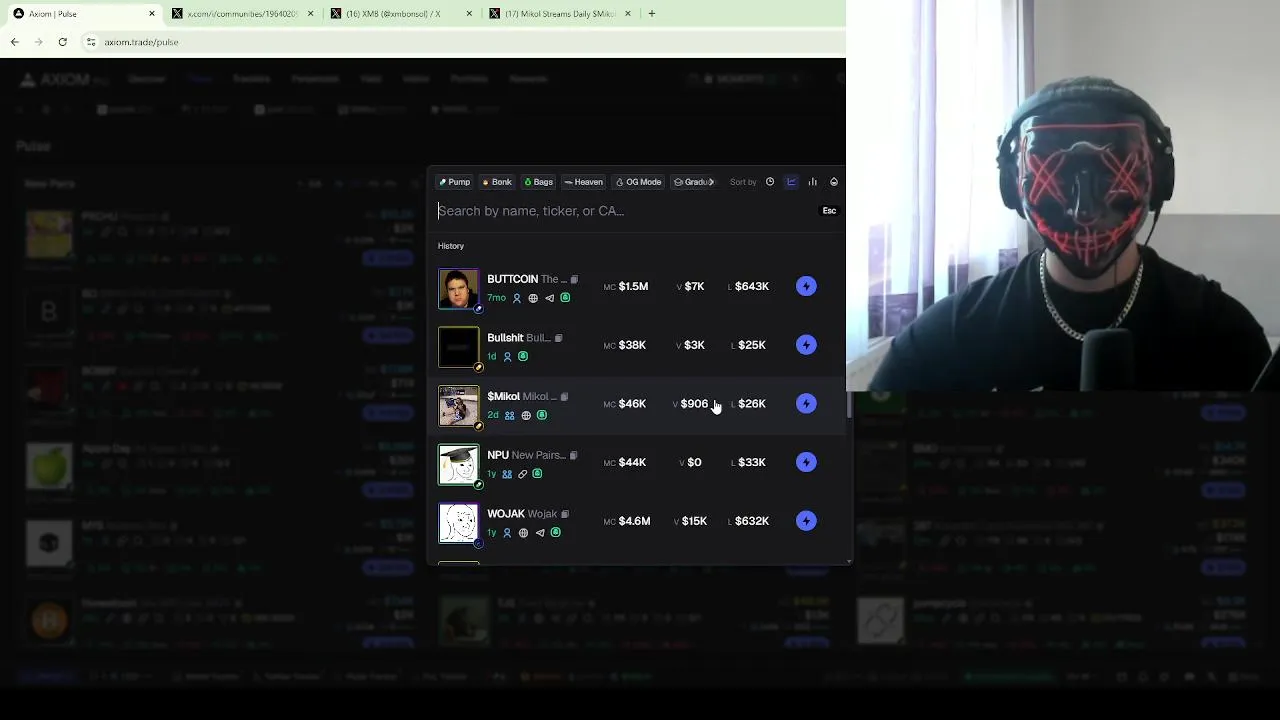Open BUTTCOIN creator profile icon

pyautogui.click(x=517, y=298)
